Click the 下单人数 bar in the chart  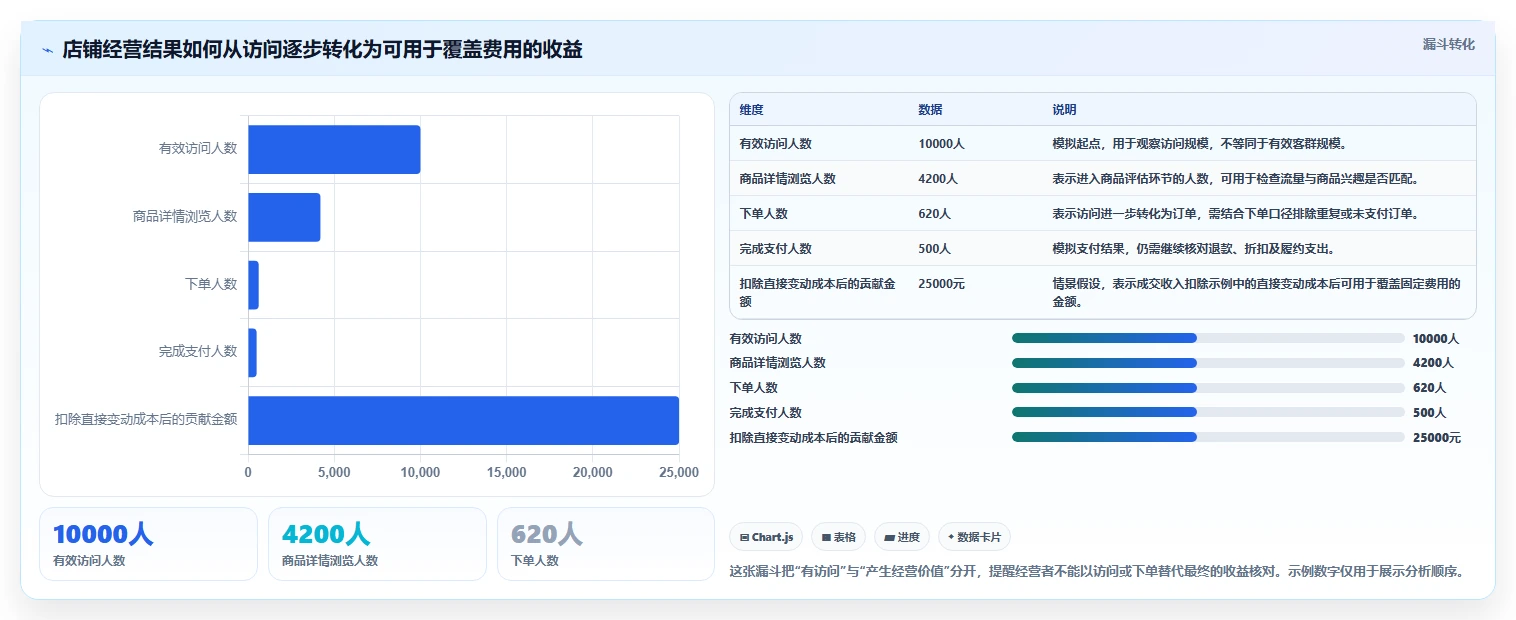point(253,285)
